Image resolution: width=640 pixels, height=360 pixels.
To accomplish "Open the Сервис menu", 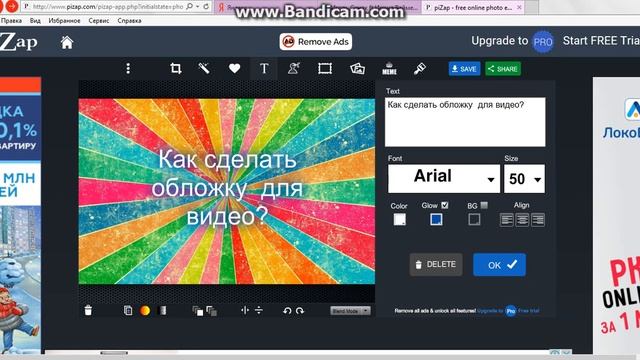I will point(99,20).
